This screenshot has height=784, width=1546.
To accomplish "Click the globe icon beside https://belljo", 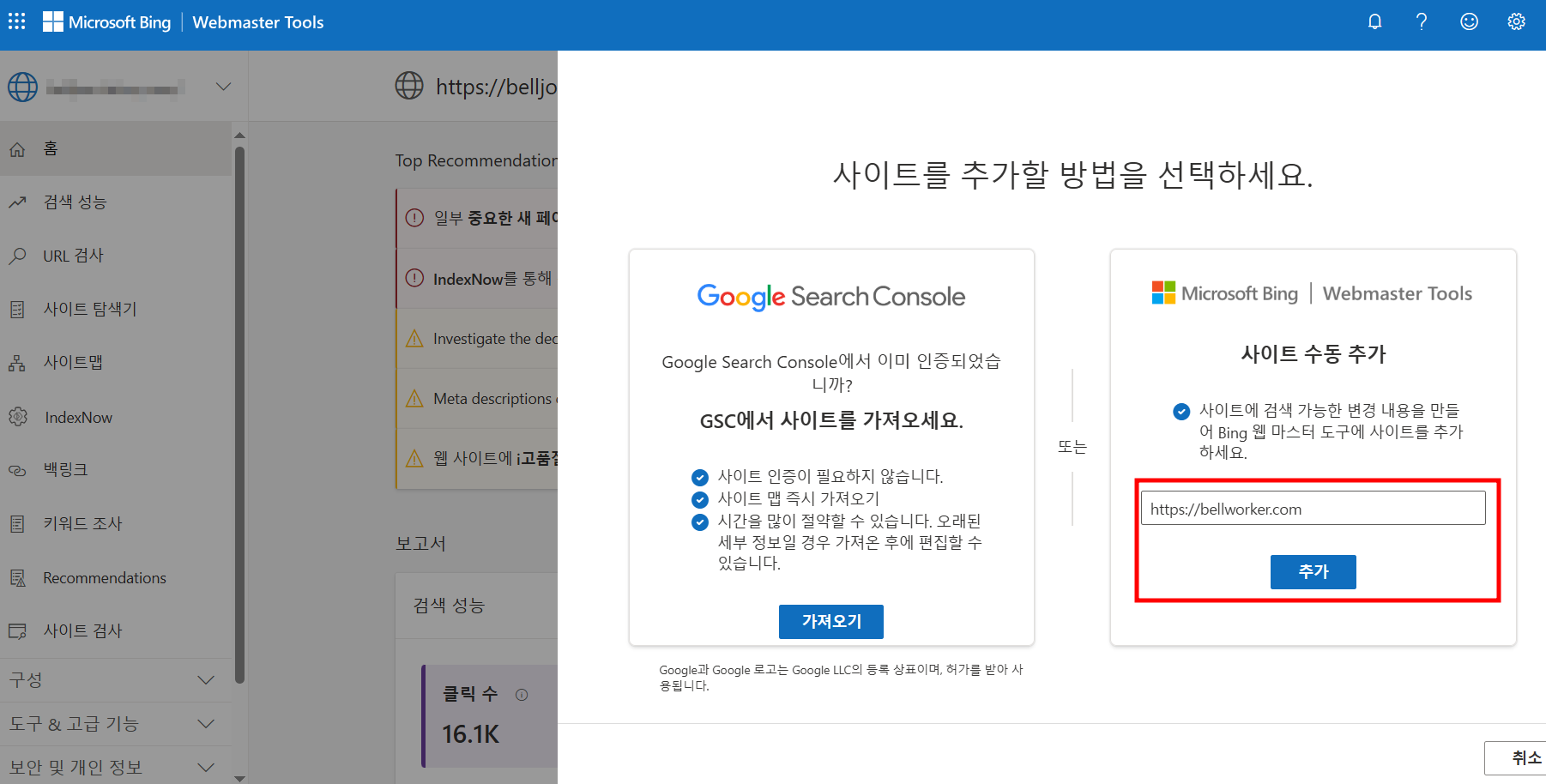I will tap(409, 86).
